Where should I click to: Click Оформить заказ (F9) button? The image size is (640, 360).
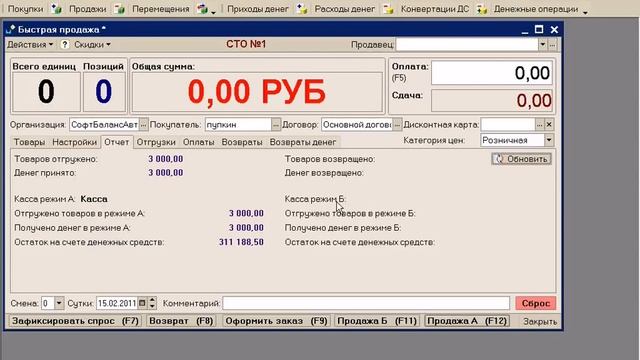(x=276, y=321)
